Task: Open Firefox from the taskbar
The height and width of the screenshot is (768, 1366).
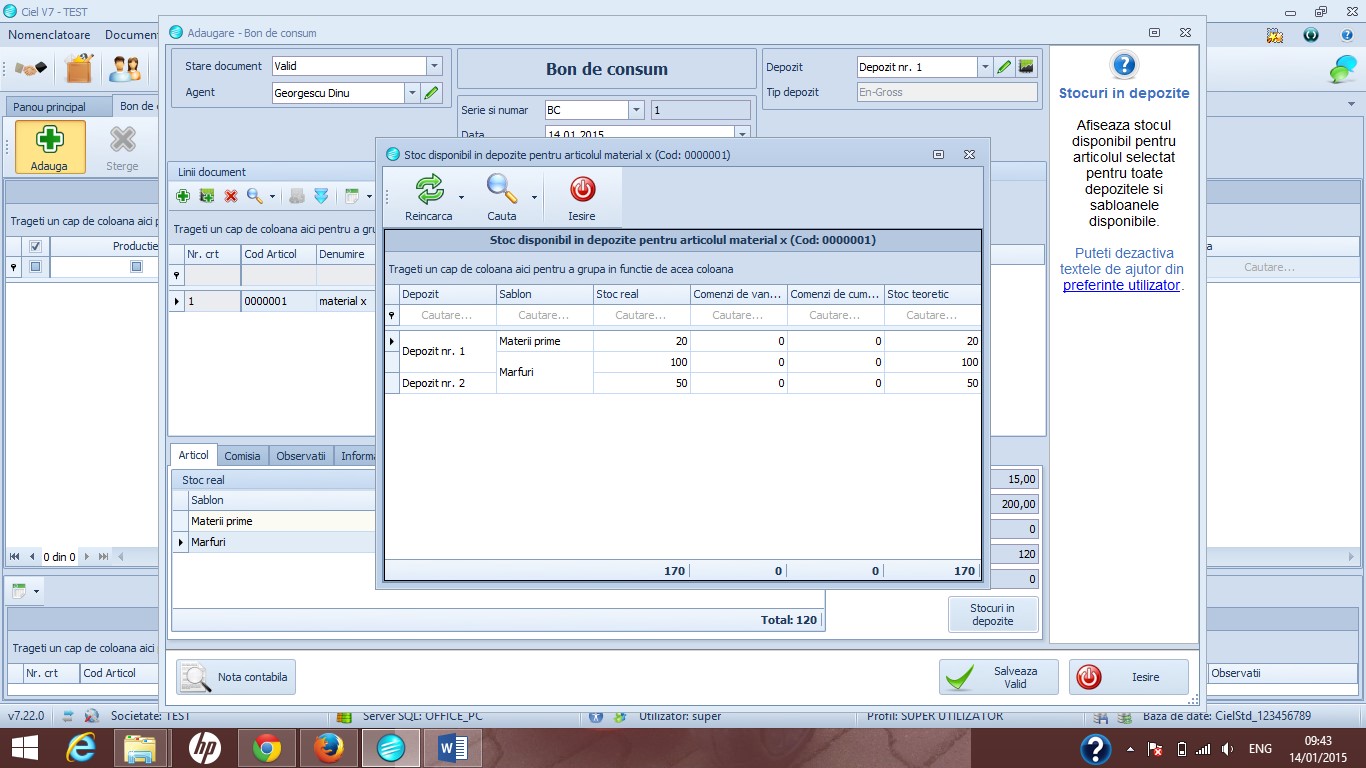Action: tap(328, 748)
